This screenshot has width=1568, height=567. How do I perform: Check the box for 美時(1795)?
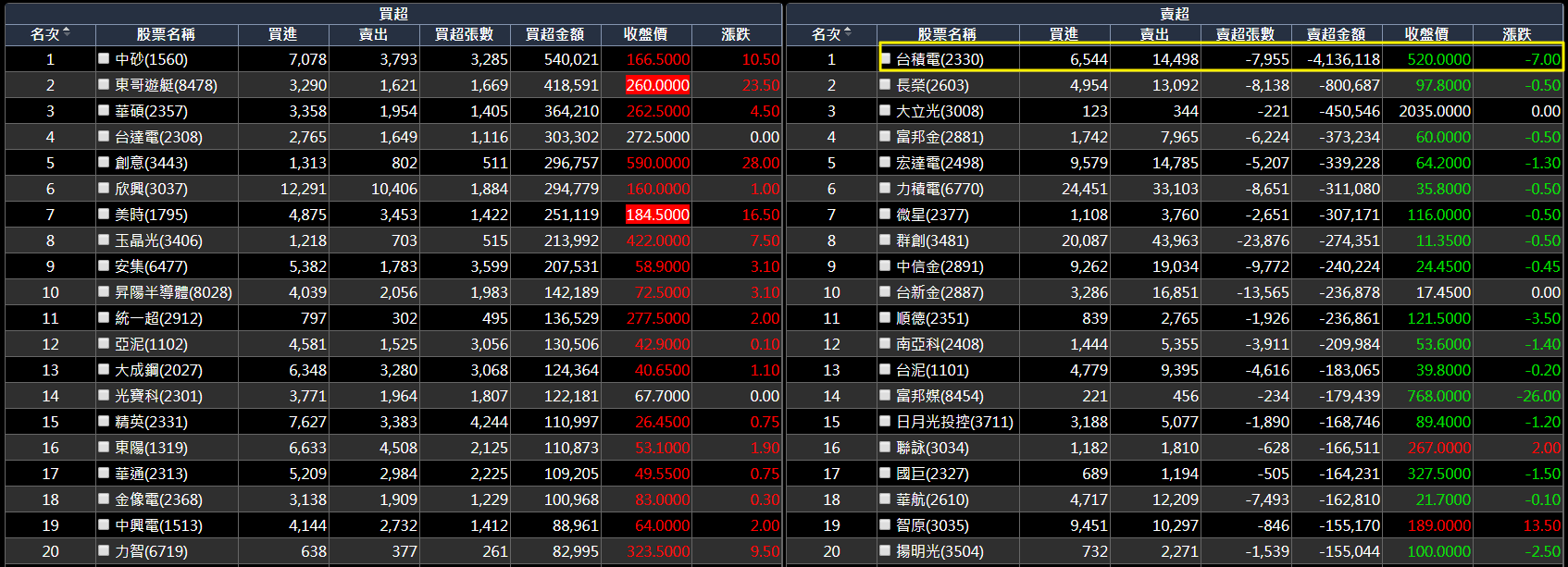coord(104,214)
